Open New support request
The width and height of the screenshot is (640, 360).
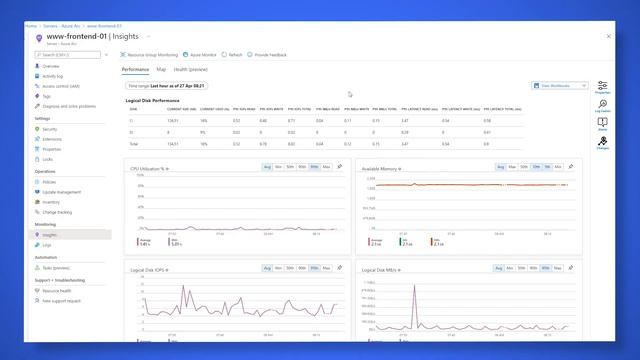coord(62,301)
